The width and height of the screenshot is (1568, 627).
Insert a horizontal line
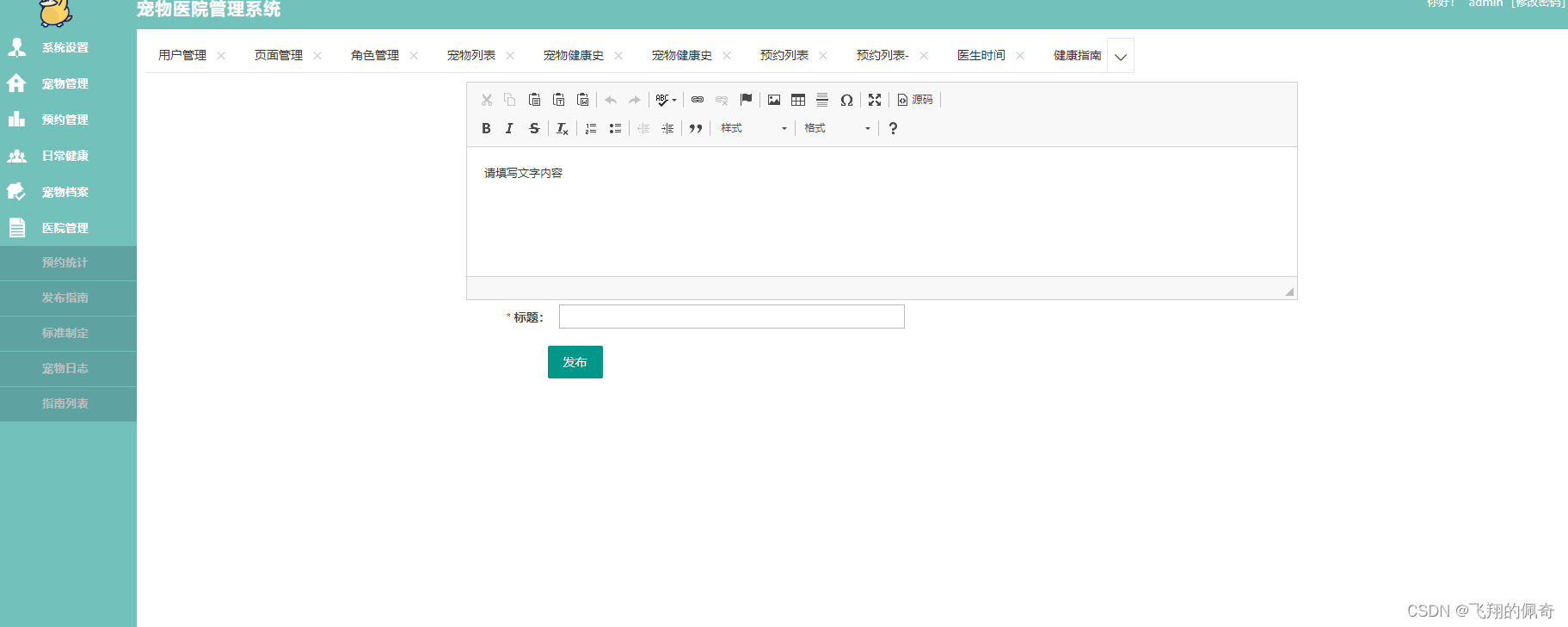coord(822,100)
